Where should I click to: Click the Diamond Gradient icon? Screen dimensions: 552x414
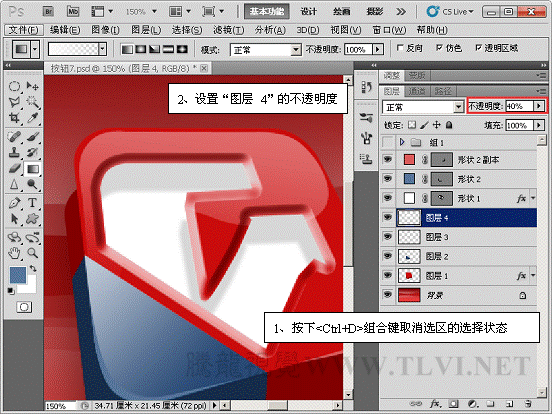tap(182, 49)
